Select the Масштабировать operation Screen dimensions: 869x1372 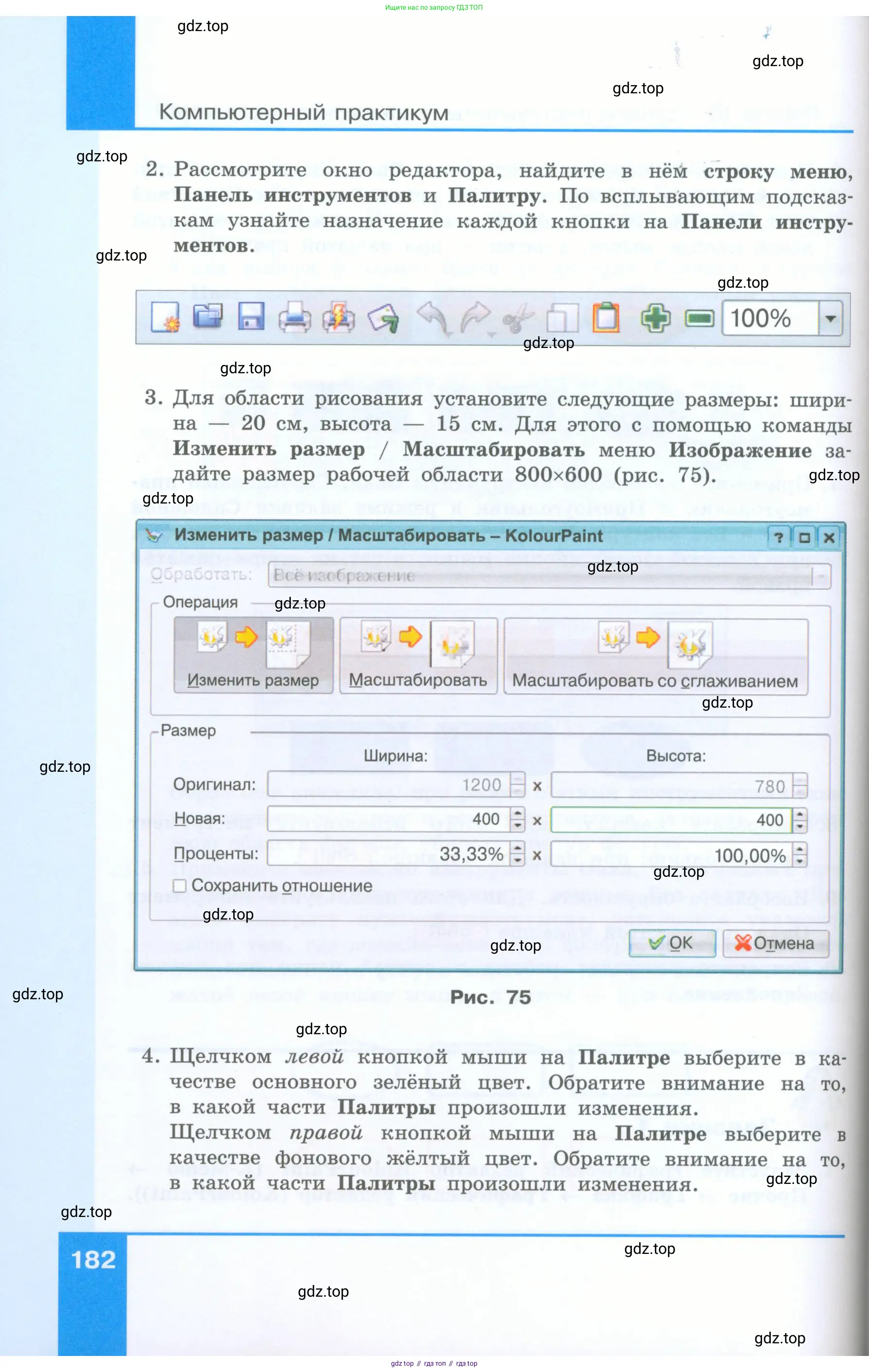point(419,655)
